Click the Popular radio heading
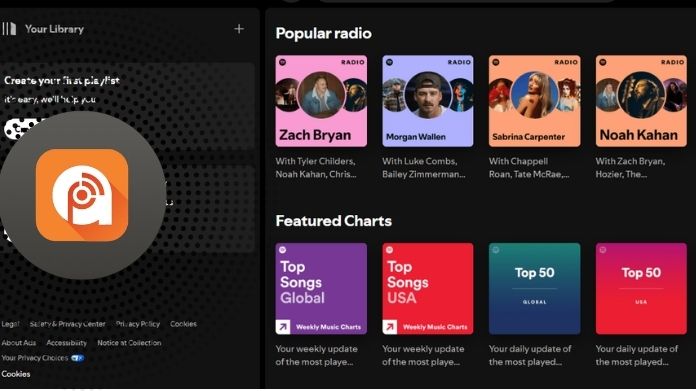 click(x=324, y=34)
